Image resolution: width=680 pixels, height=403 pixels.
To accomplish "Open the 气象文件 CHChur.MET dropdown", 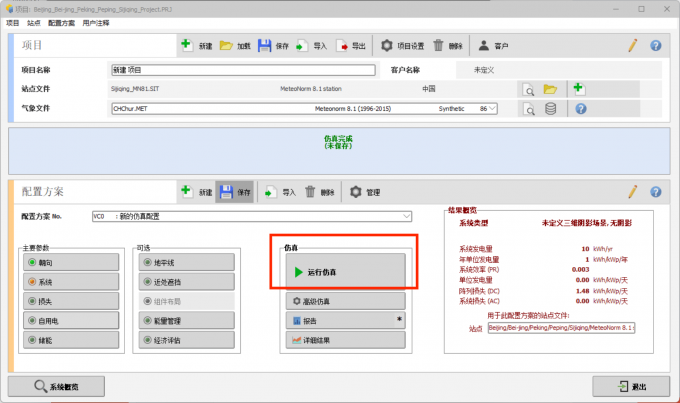I will point(493,108).
